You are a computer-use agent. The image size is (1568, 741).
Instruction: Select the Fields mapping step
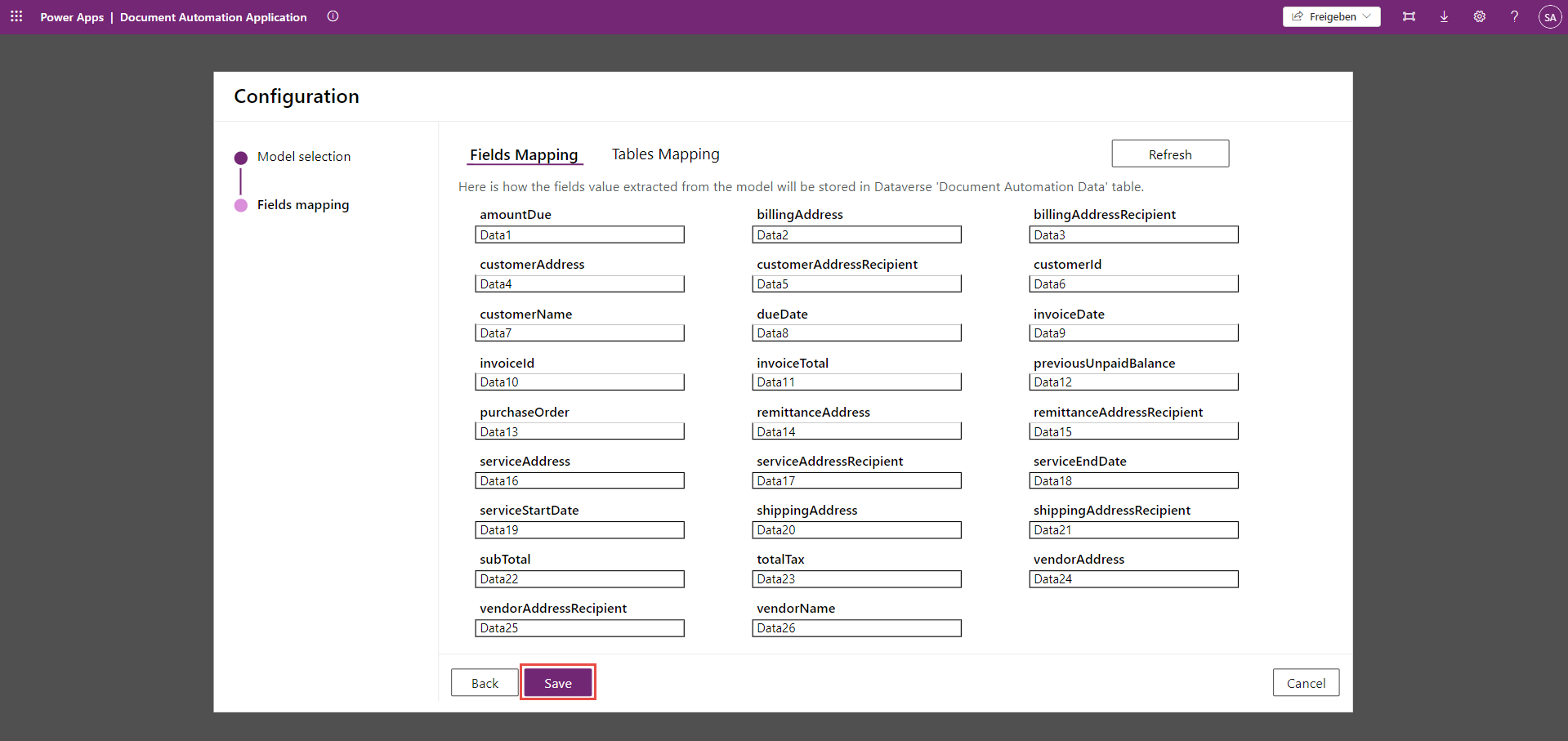(302, 205)
